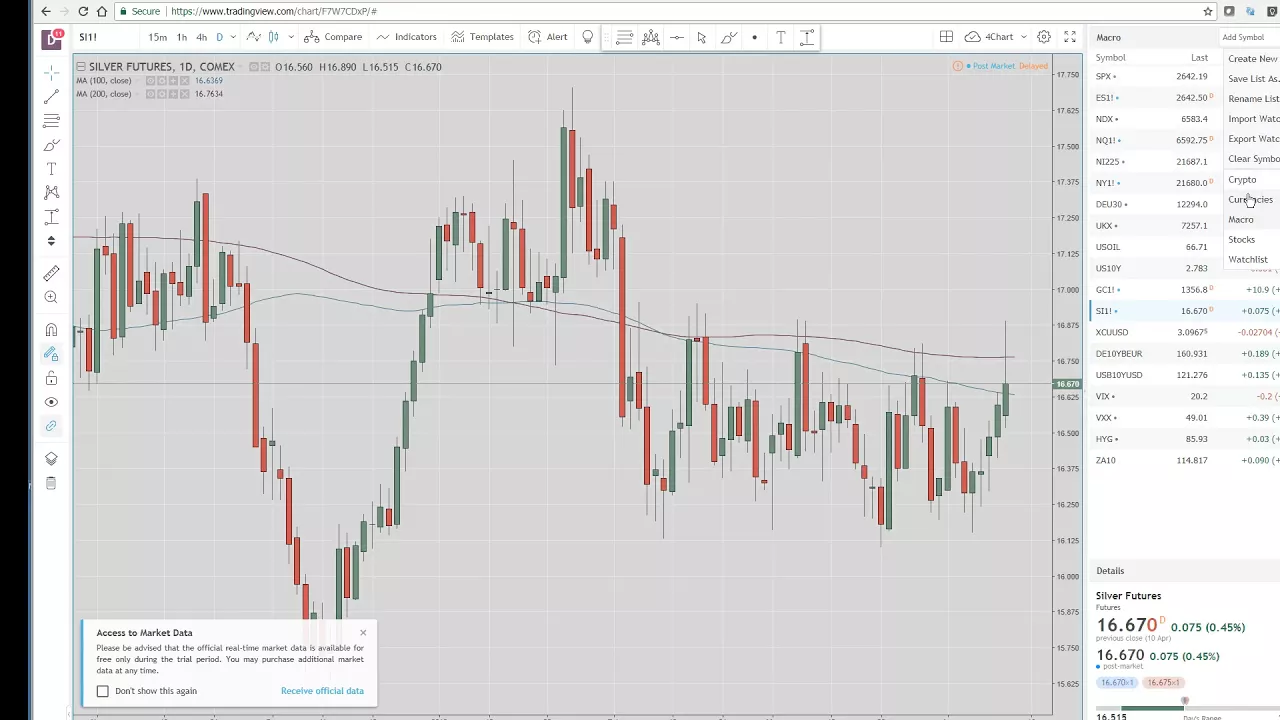Select the 15m timeframe

coord(158,37)
